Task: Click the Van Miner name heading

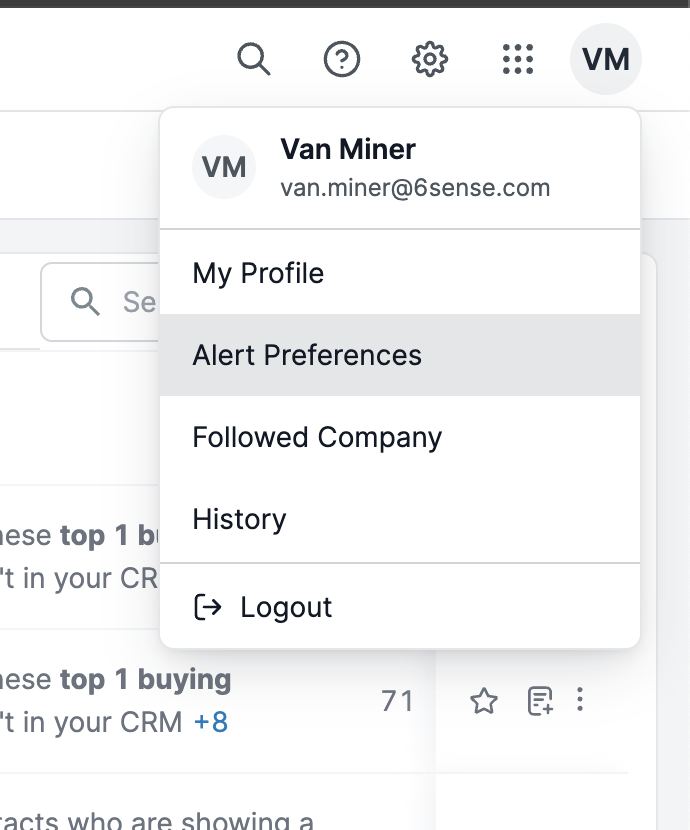Action: coord(348,149)
